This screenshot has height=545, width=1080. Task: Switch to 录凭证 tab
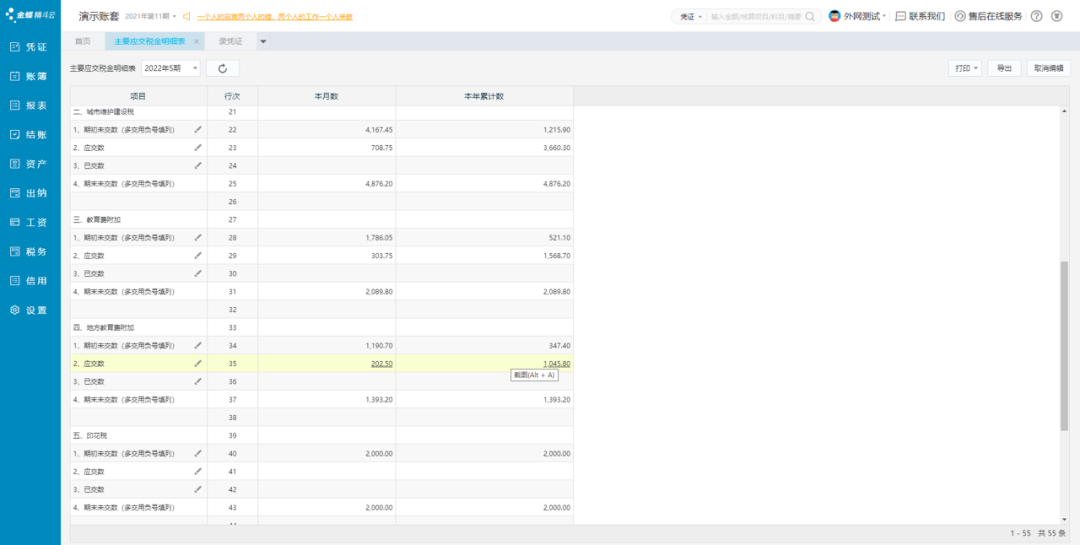click(x=231, y=41)
